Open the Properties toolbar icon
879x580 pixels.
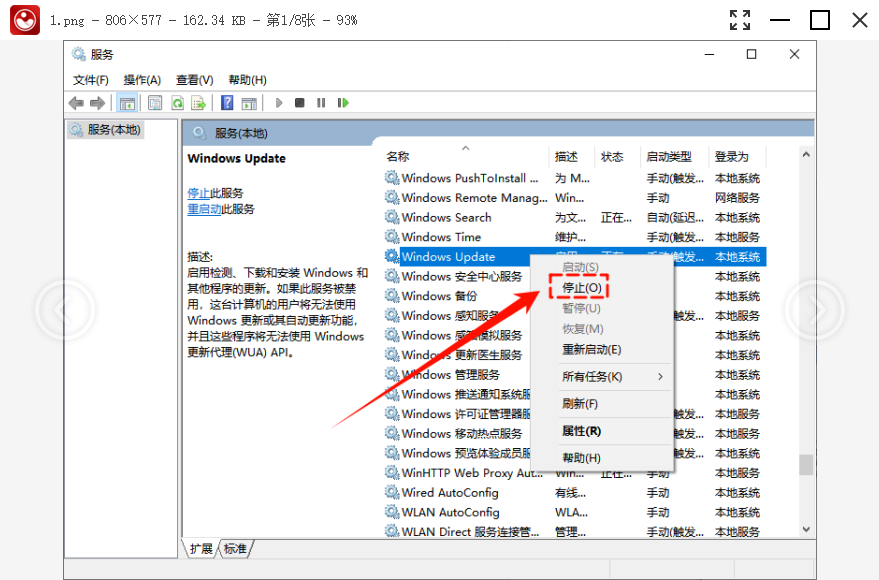(155, 103)
